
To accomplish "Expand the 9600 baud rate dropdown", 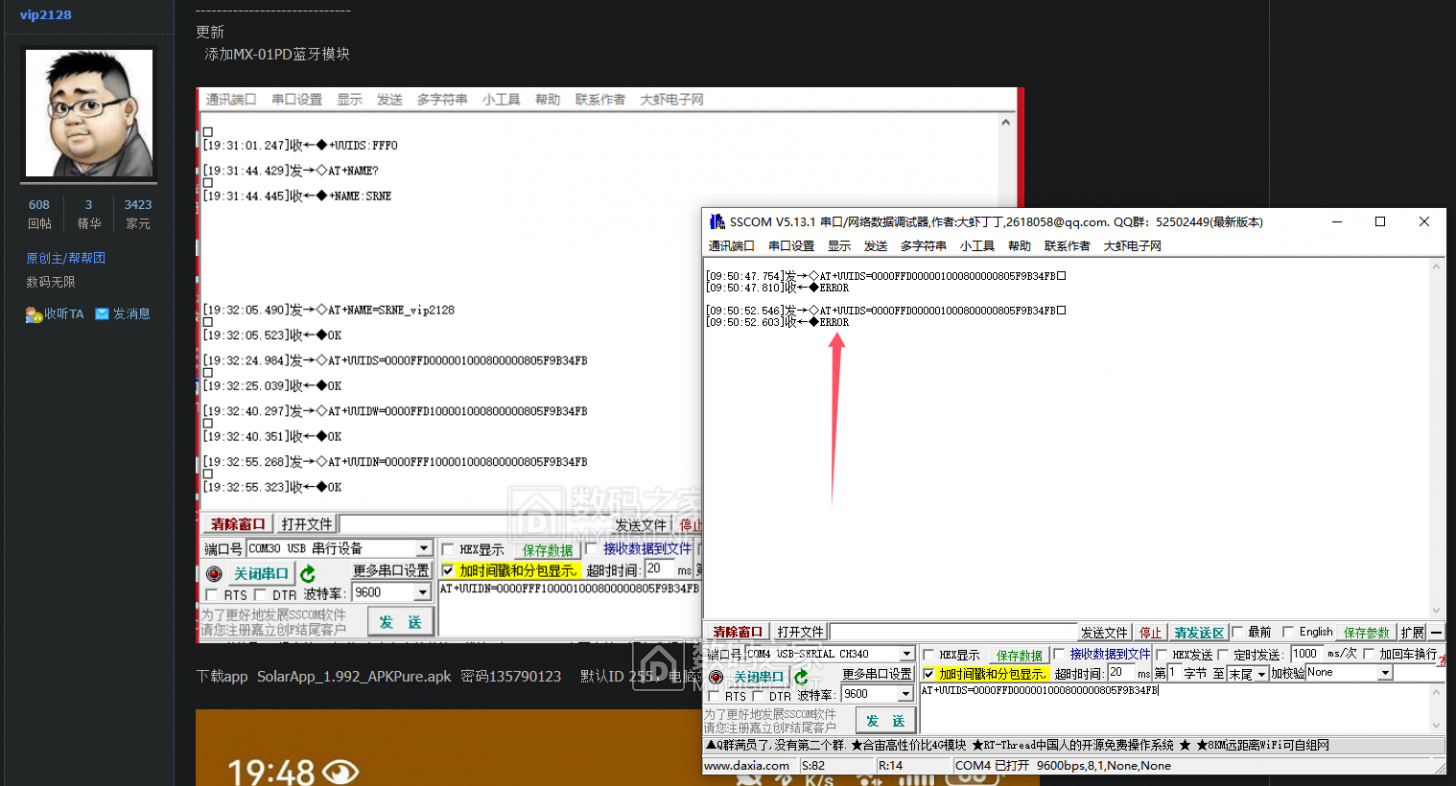I will point(906,694).
